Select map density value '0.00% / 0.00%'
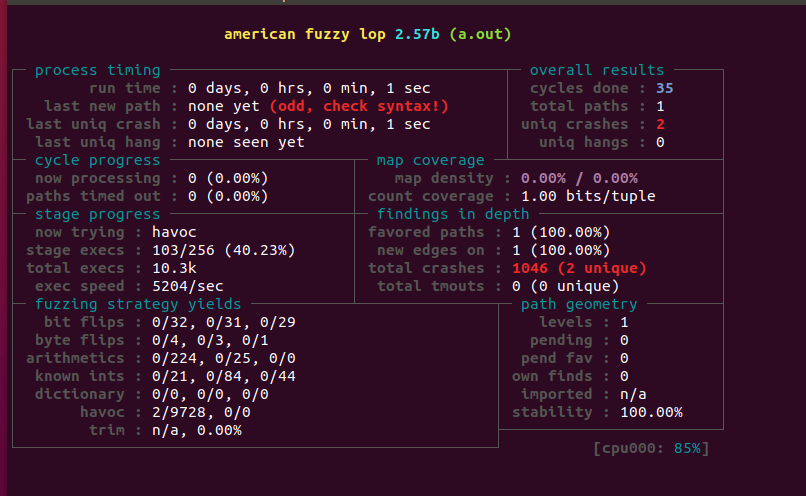Viewport: 806px width, 496px height. [x=579, y=178]
